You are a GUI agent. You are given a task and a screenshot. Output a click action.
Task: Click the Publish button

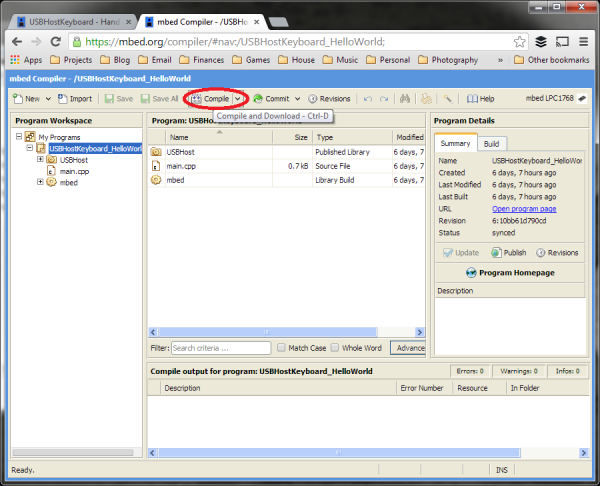[x=509, y=253]
